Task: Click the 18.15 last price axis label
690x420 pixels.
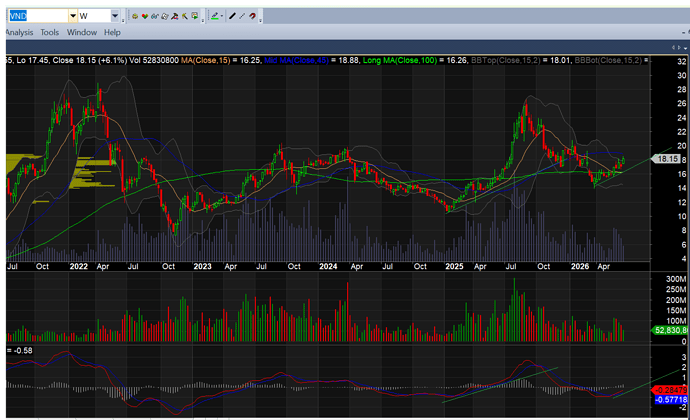Action: [x=667, y=159]
